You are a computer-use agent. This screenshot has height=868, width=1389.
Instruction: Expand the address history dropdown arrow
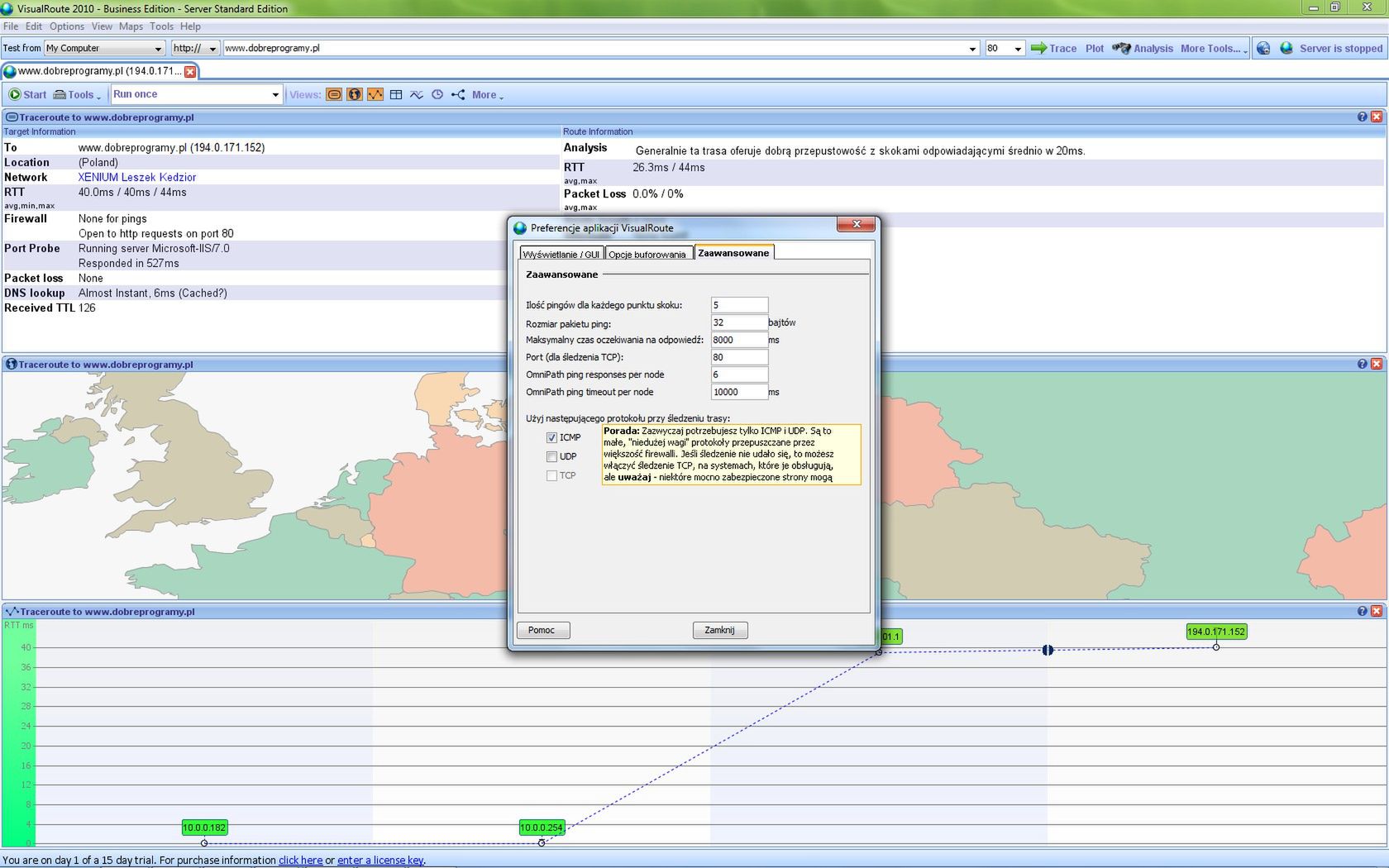coord(972,49)
